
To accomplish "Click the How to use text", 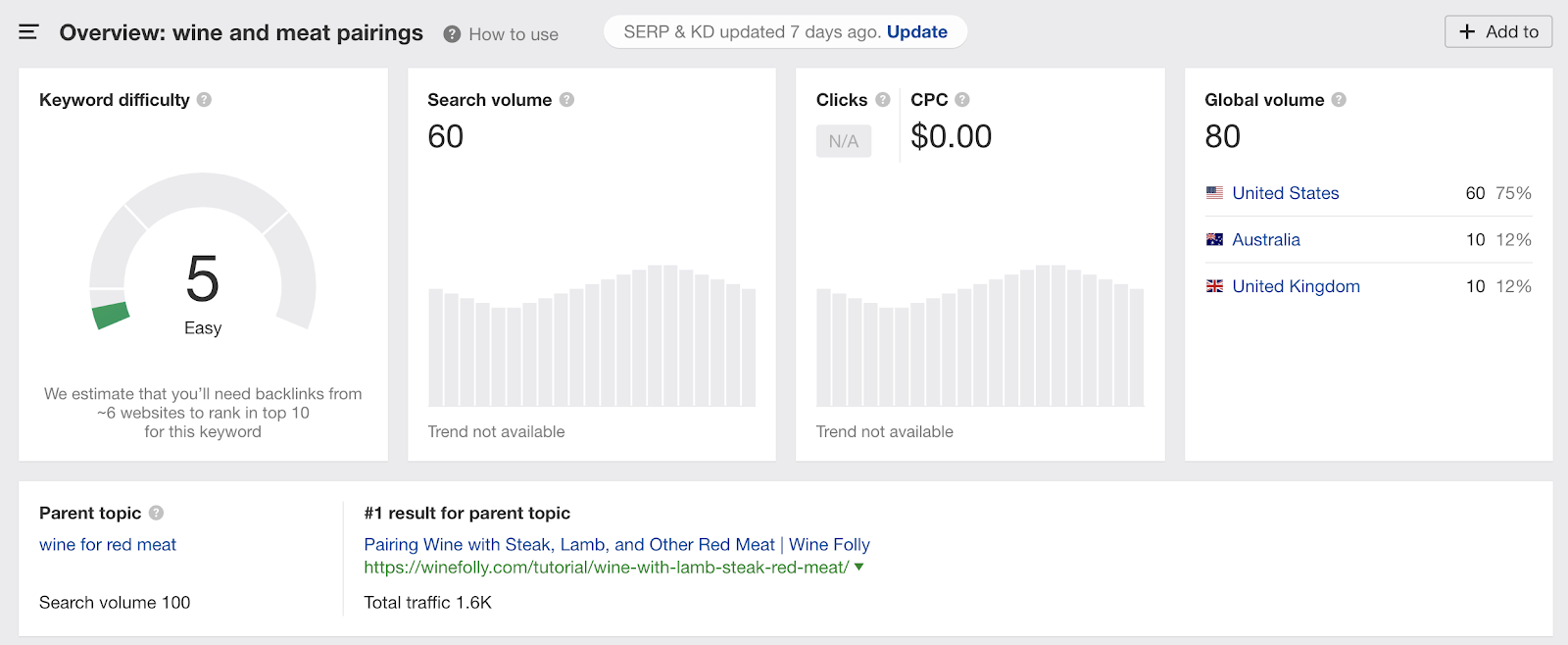I will point(514,34).
